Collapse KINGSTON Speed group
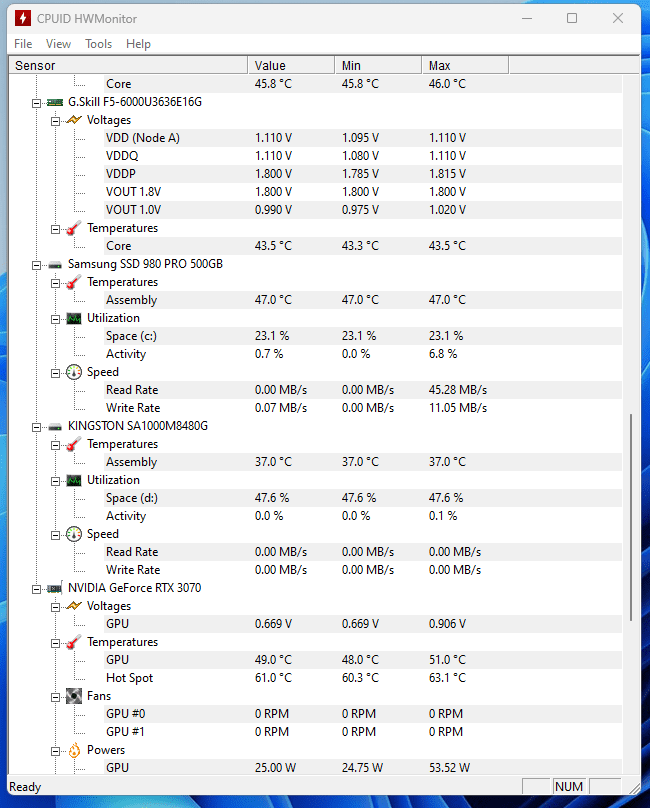Viewport: 650px width, 808px height. pyautogui.click(x=55, y=535)
